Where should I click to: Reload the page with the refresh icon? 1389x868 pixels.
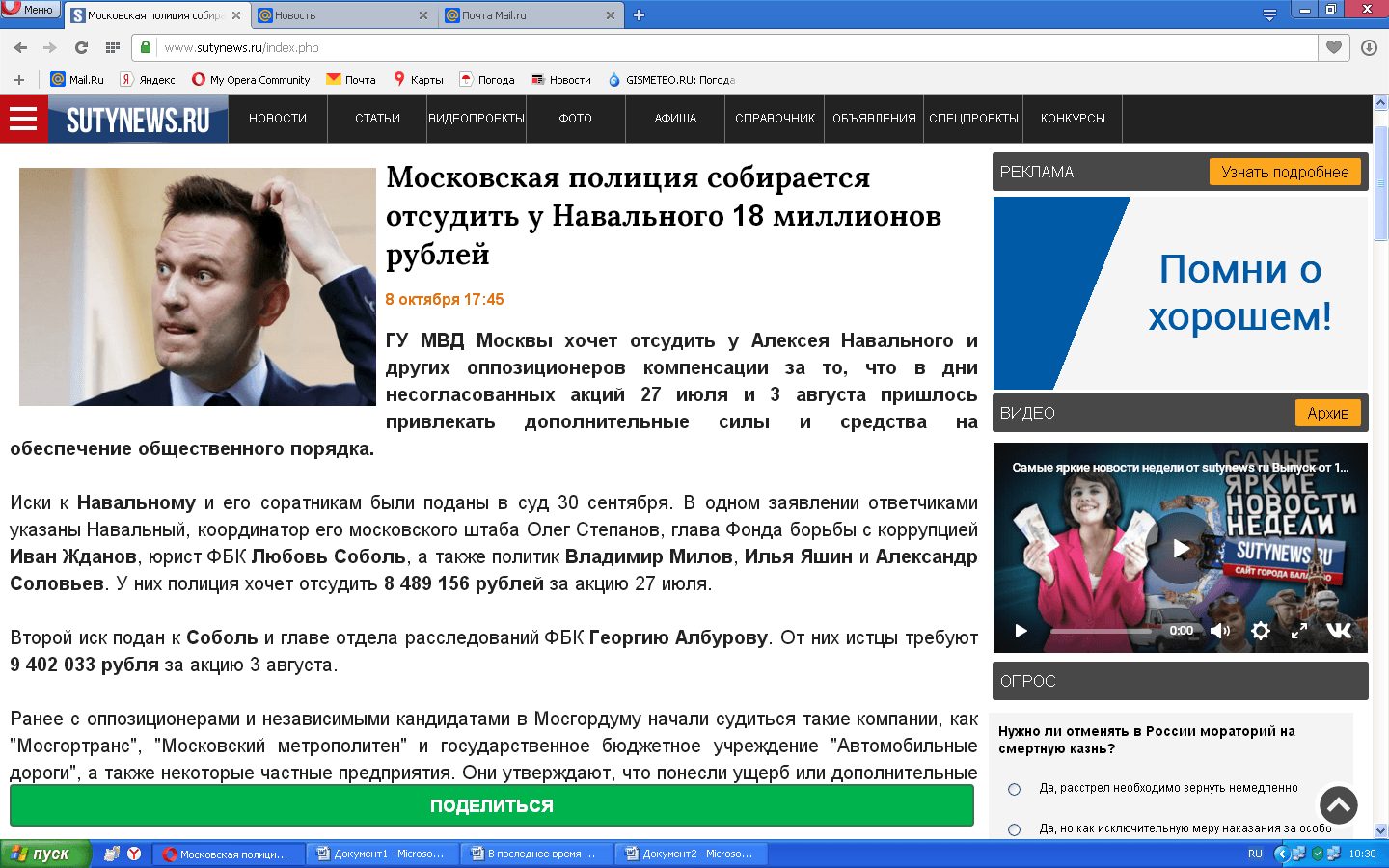[x=81, y=47]
